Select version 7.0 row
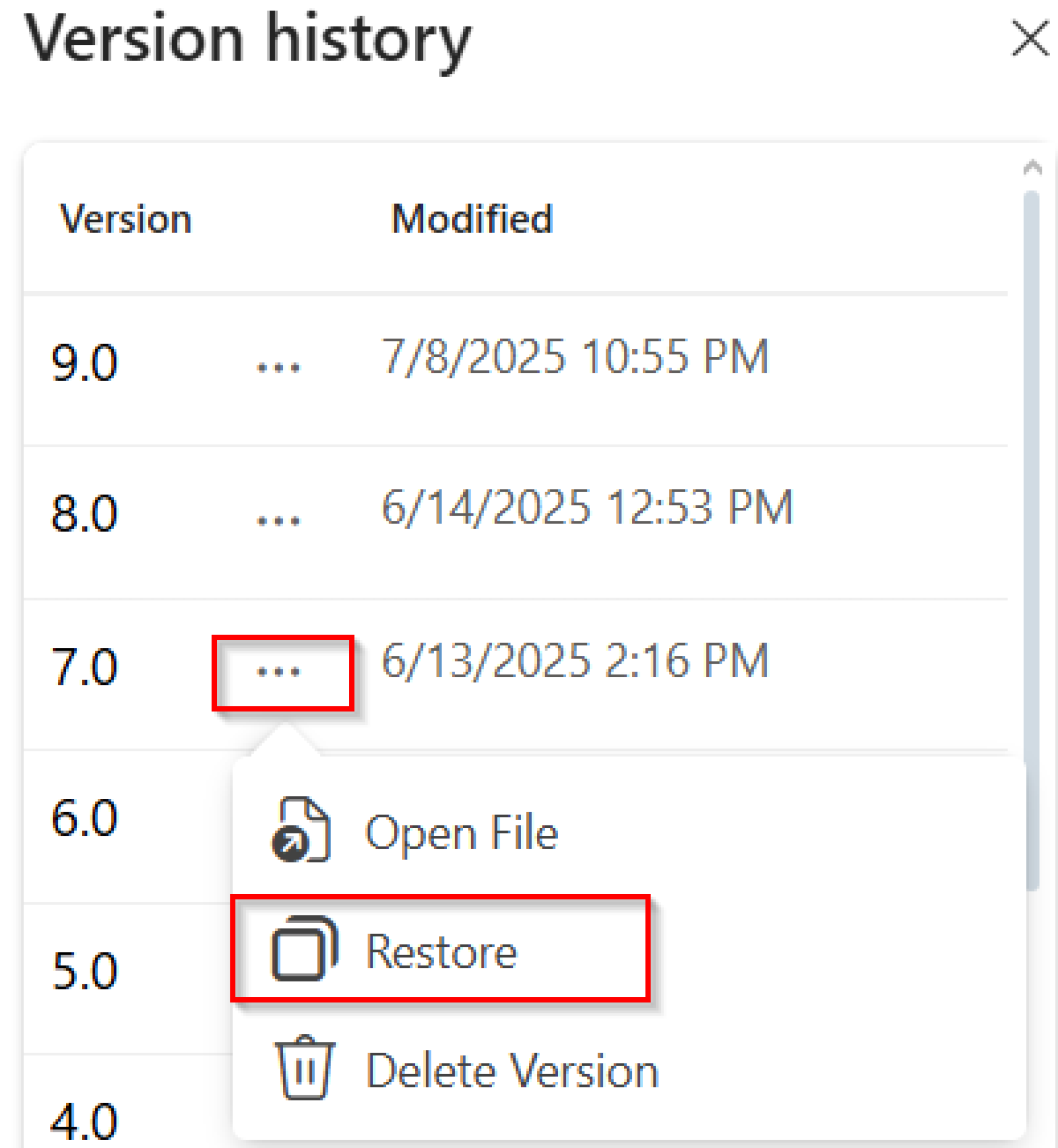Screen dimensions: 1058x1148 pos(86,667)
